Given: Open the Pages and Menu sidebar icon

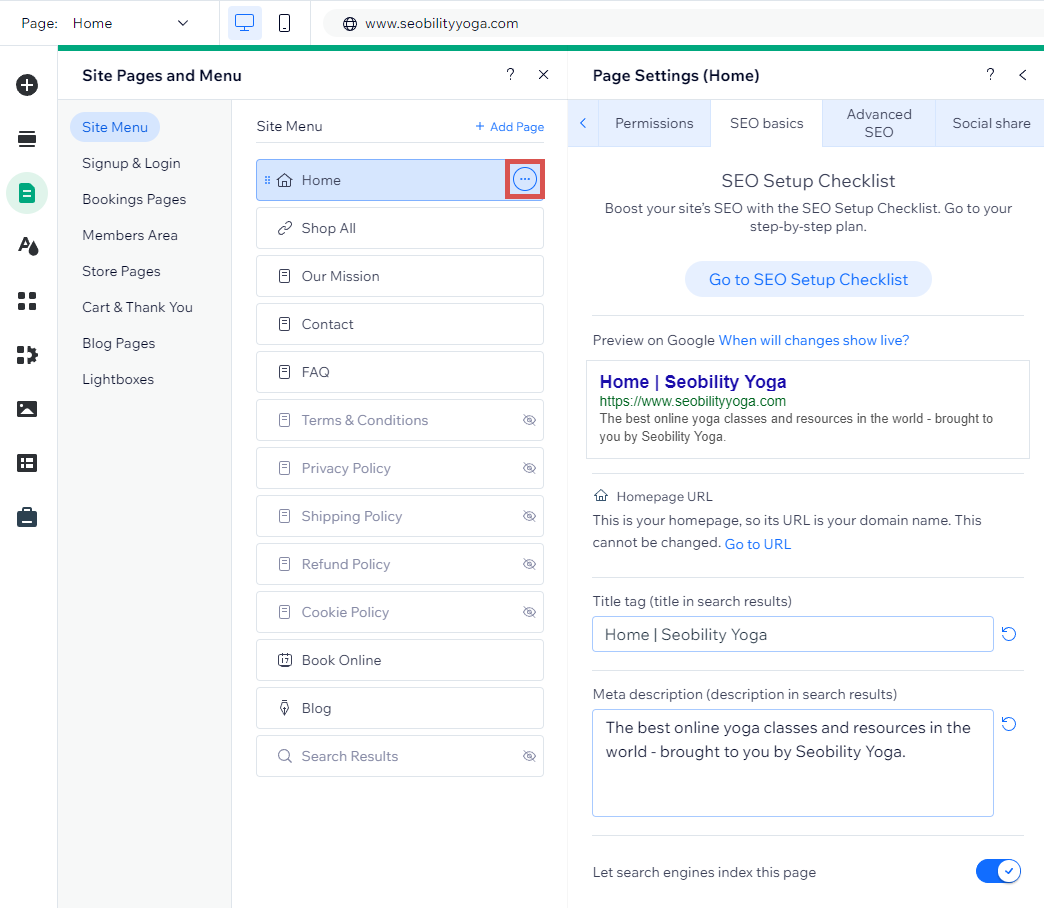Looking at the screenshot, I should coord(27,193).
